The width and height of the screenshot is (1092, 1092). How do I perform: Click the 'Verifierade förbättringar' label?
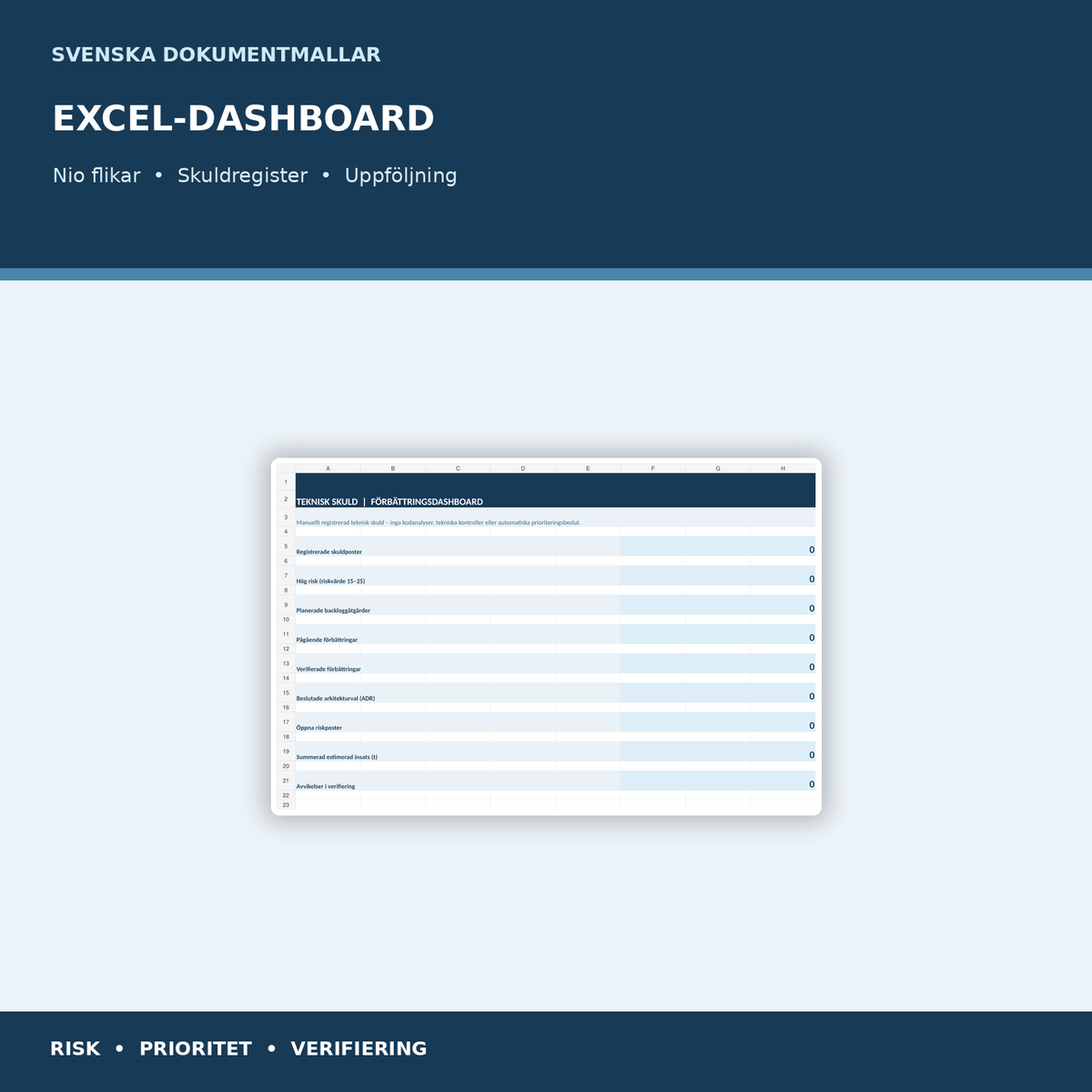[329, 669]
